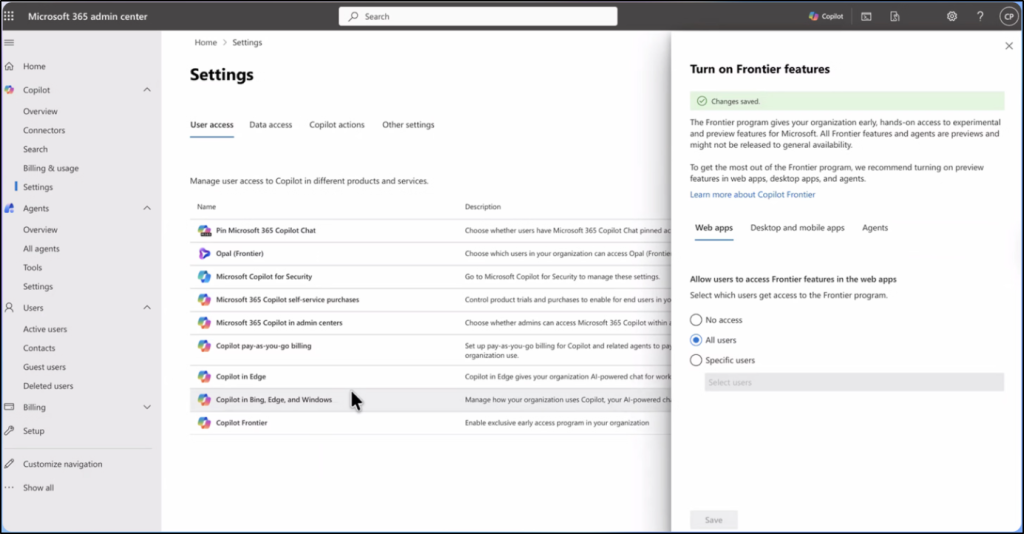Collapse the navigation menu hamburger icon
1024x534 pixels.
pos(9,42)
